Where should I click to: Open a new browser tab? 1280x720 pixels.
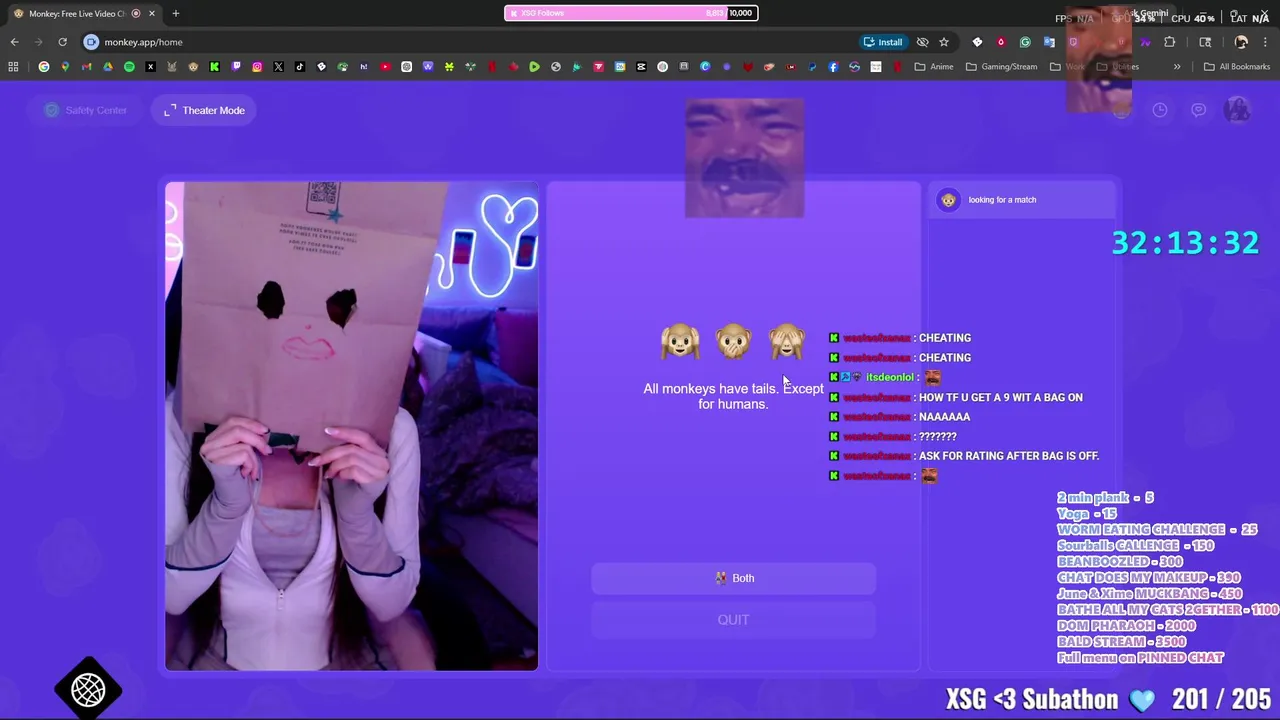[175, 13]
